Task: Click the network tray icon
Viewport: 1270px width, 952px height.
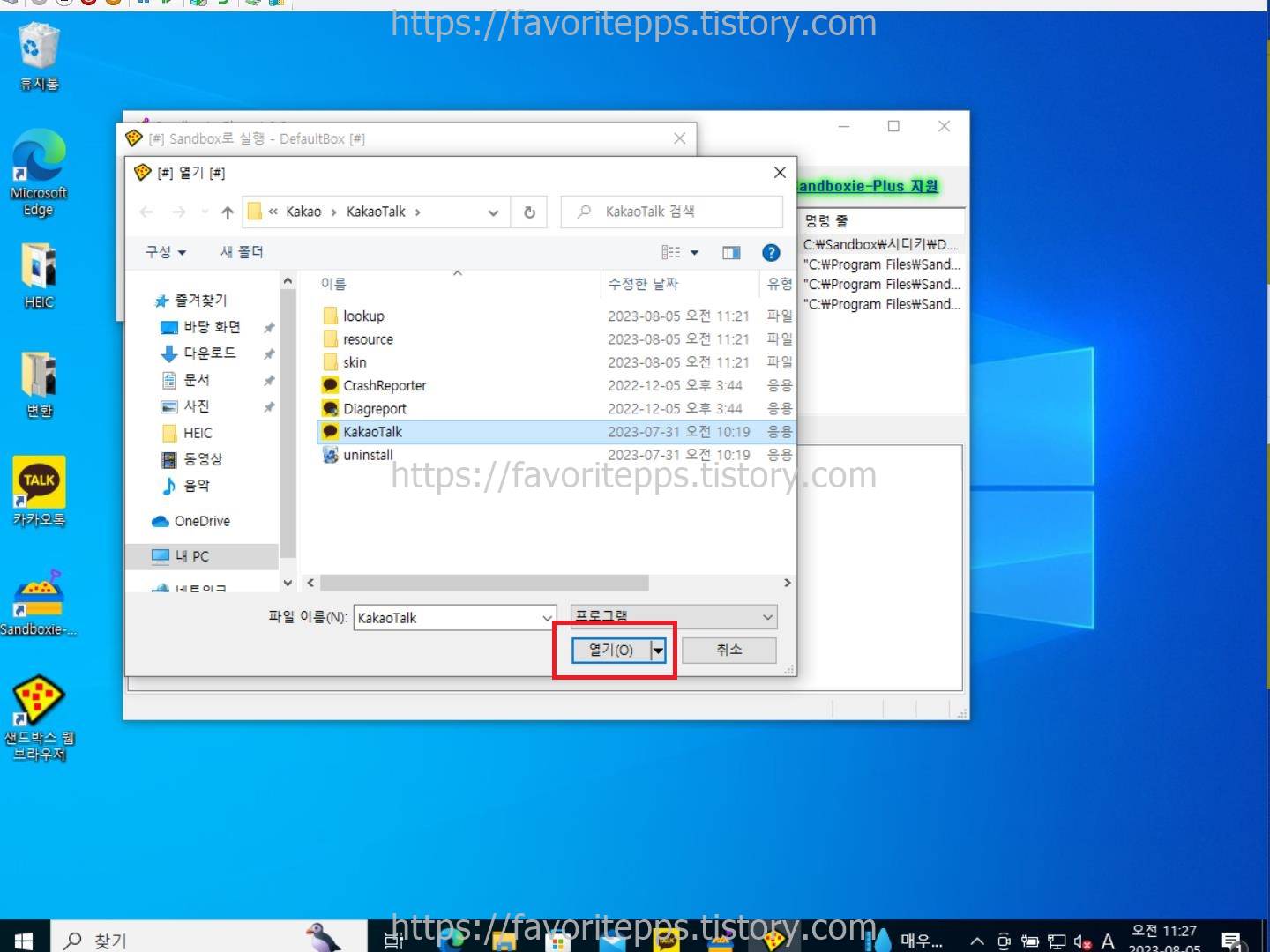Action: tap(1057, 941)
